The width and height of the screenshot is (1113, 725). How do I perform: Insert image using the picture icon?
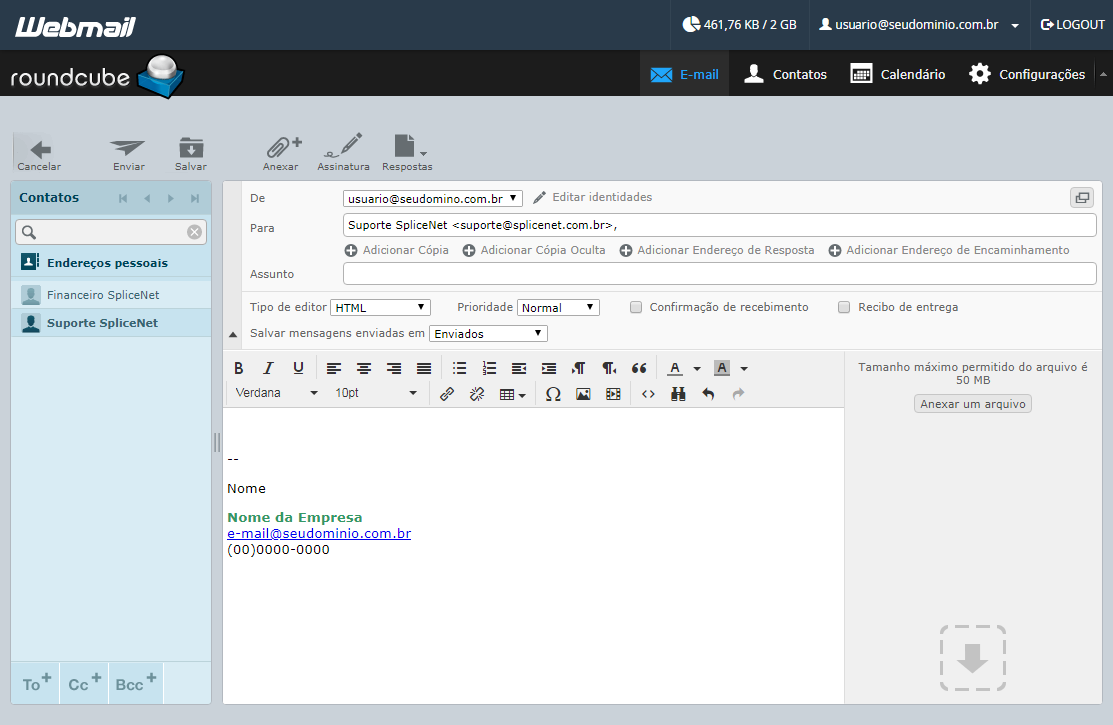tap(583, 394)
